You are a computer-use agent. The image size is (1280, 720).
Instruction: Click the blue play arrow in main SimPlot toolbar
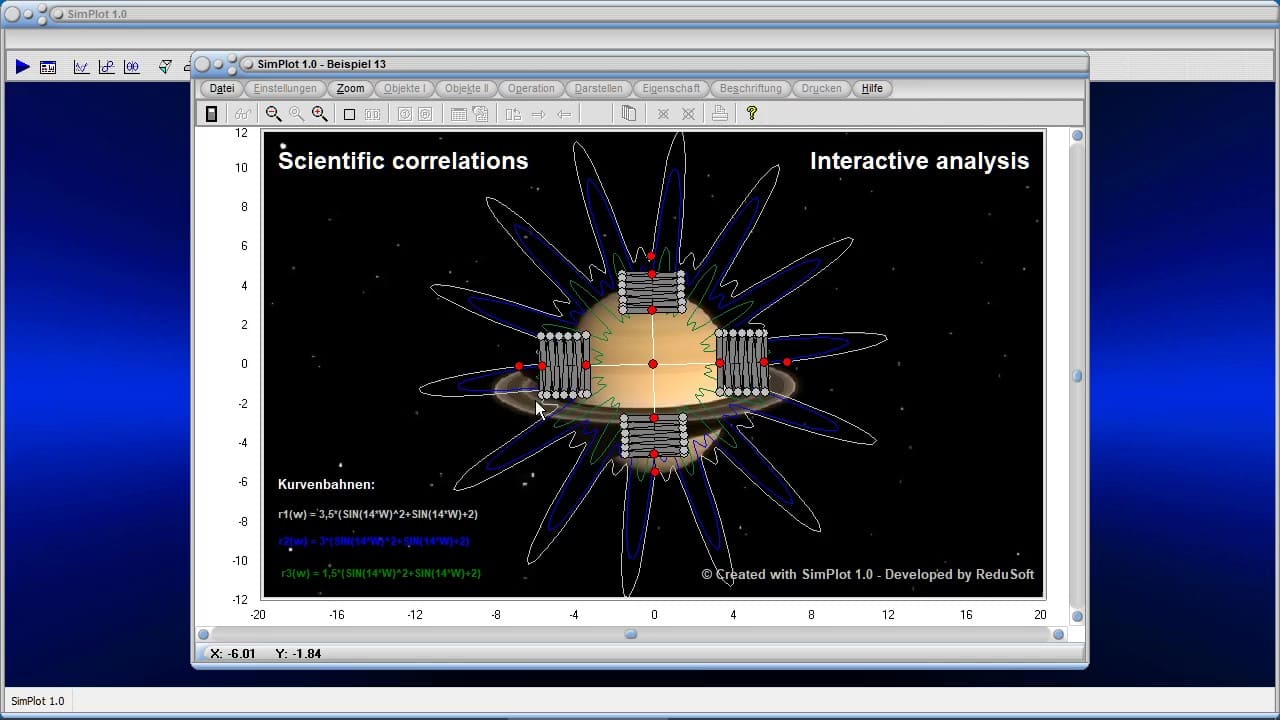22,67
